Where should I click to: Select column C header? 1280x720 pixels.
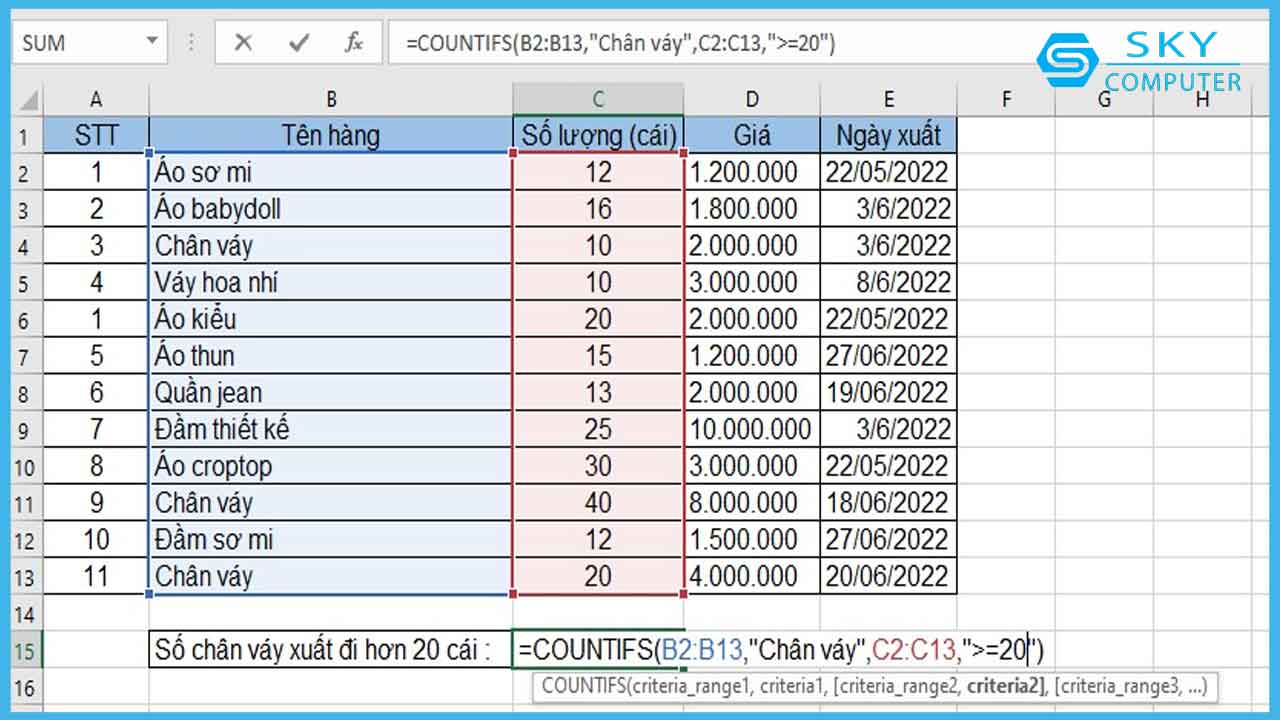pyautogui.click(x=598, y=99)
